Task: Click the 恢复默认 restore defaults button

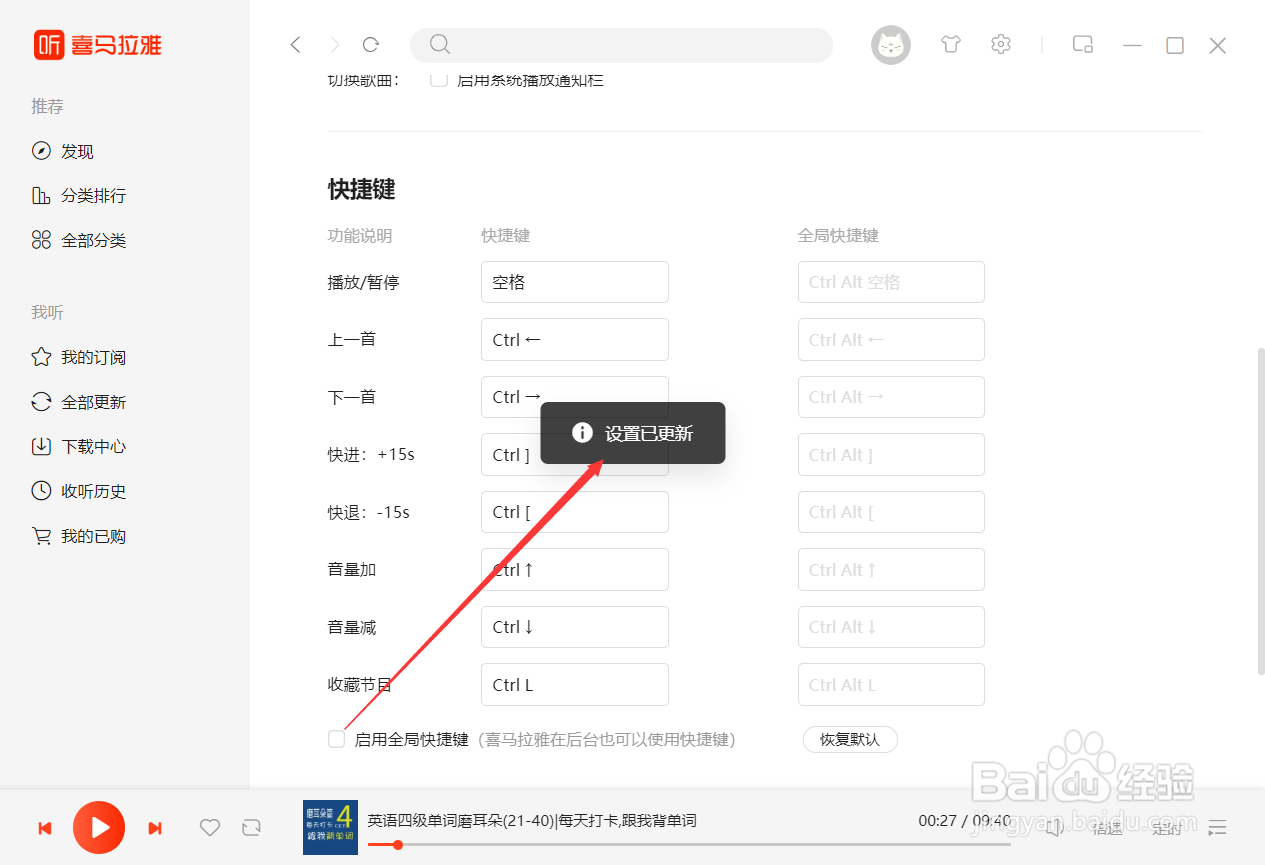Action: pyautogui.click(x=850, y=739)
